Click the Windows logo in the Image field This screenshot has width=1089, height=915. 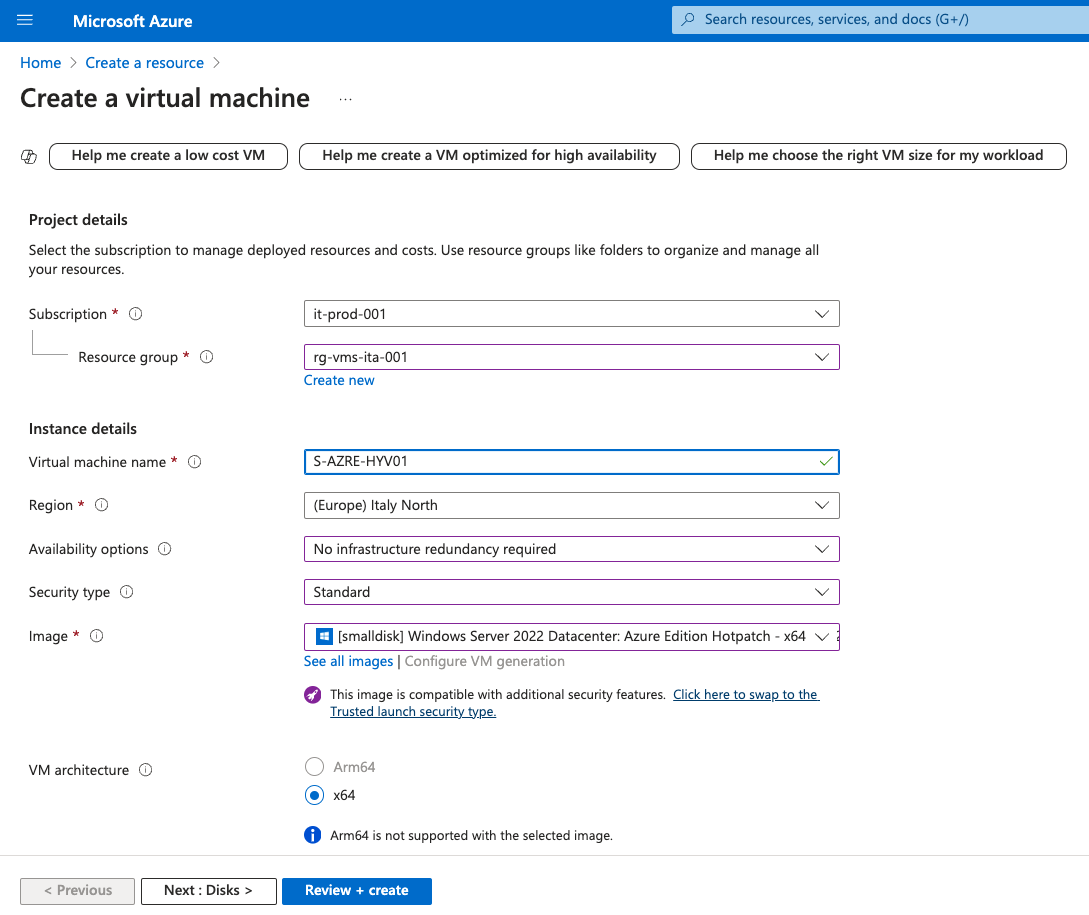[322, 636]
